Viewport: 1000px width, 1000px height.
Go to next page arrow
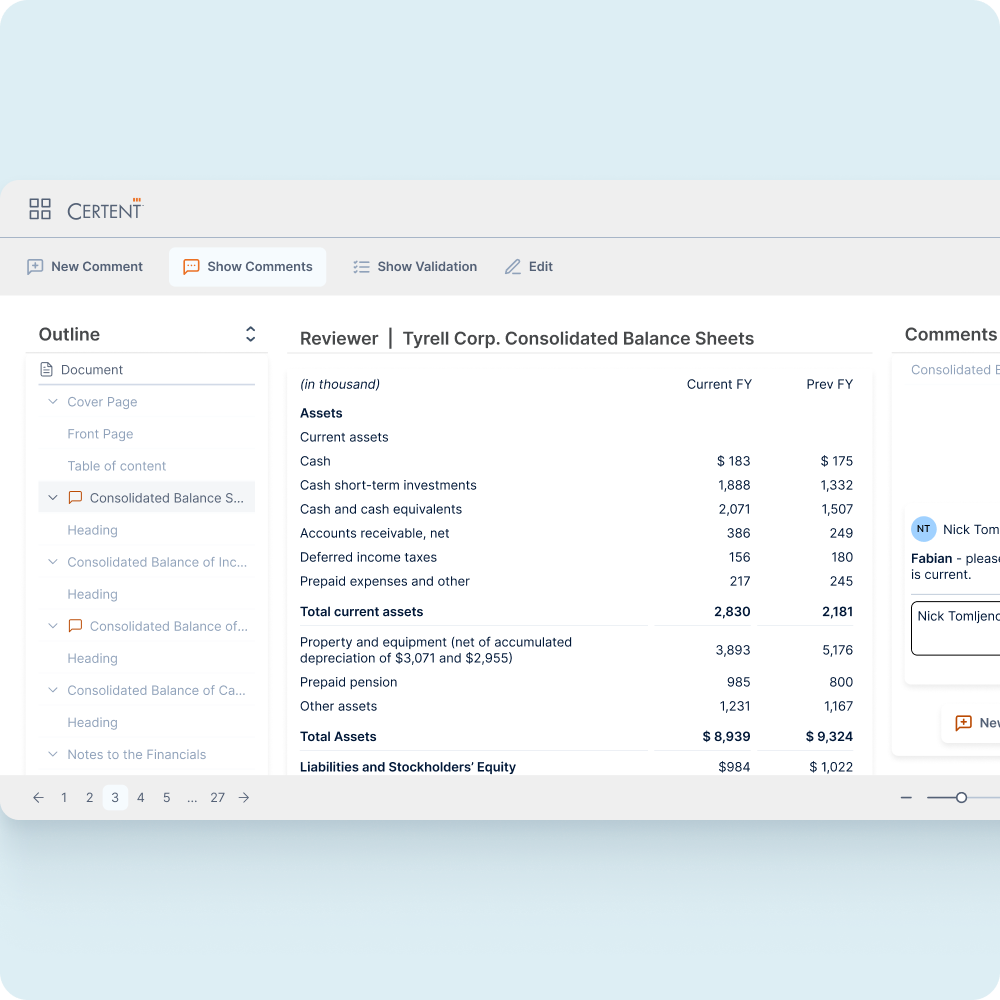click(244, 798)
